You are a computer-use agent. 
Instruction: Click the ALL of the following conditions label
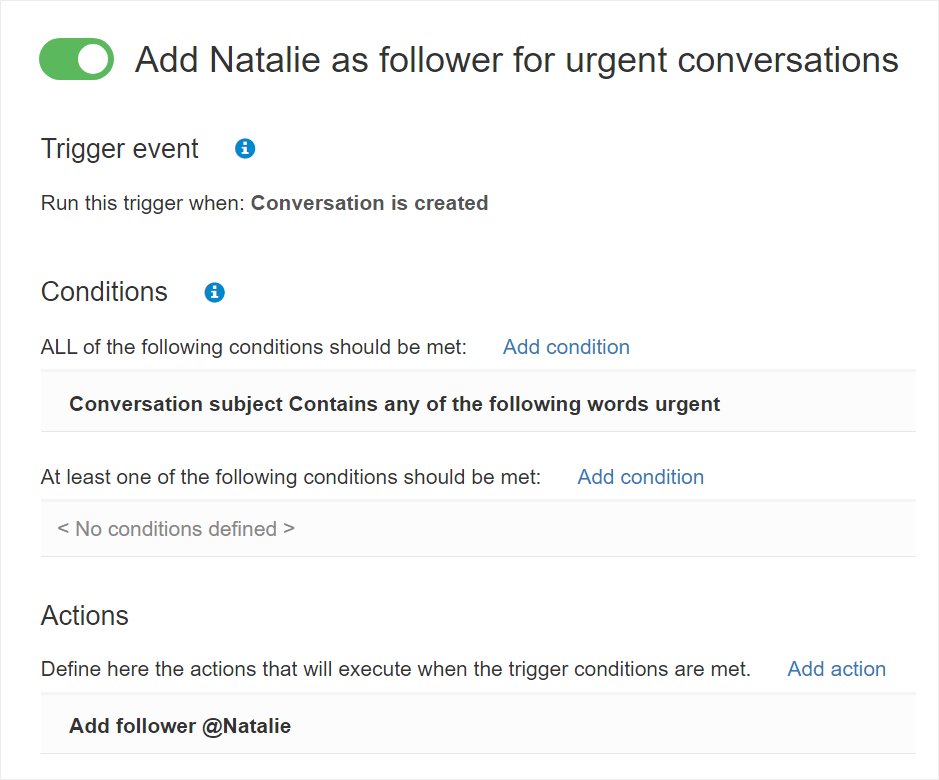pos(253,347)
